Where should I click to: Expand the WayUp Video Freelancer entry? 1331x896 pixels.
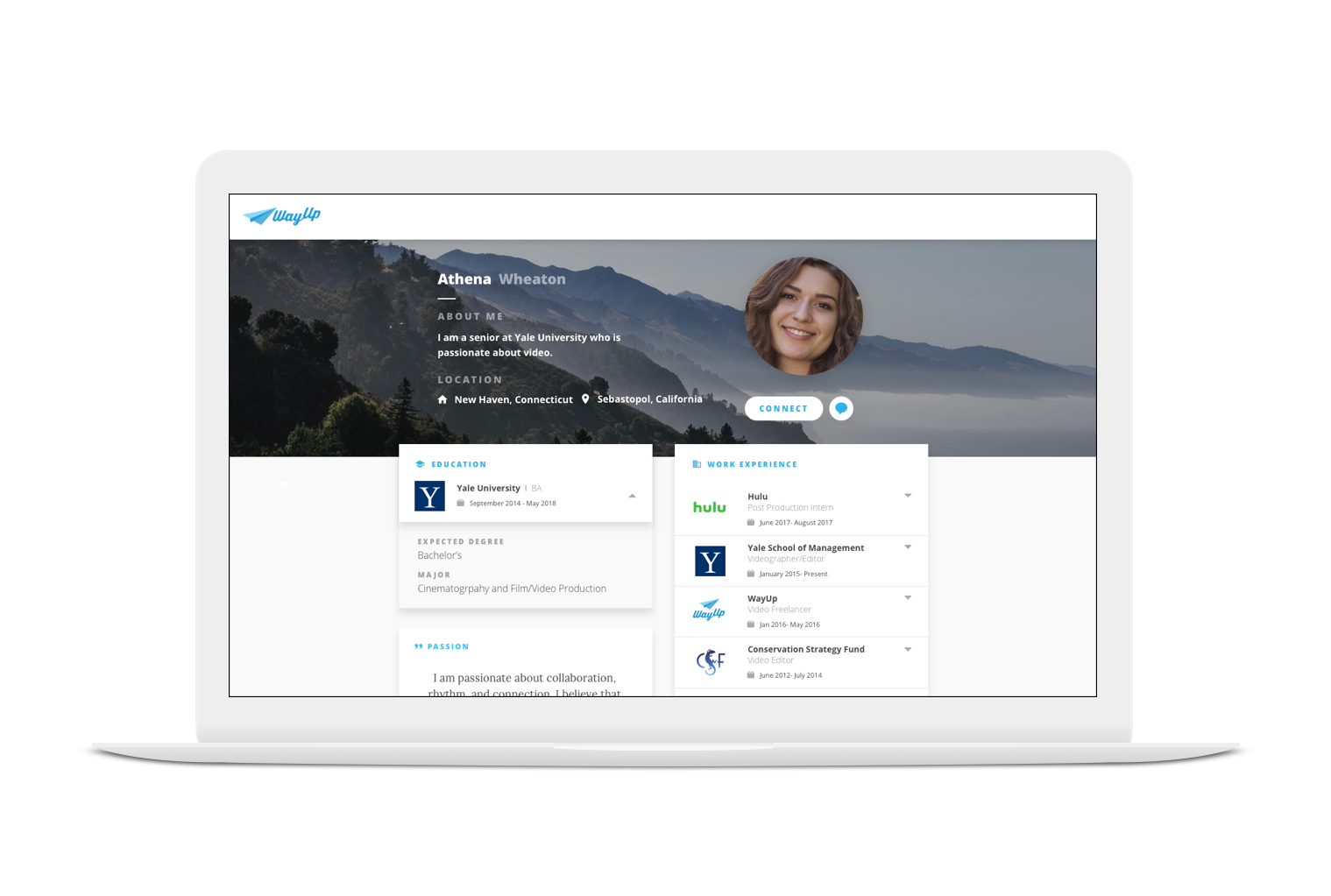(907, 596)
